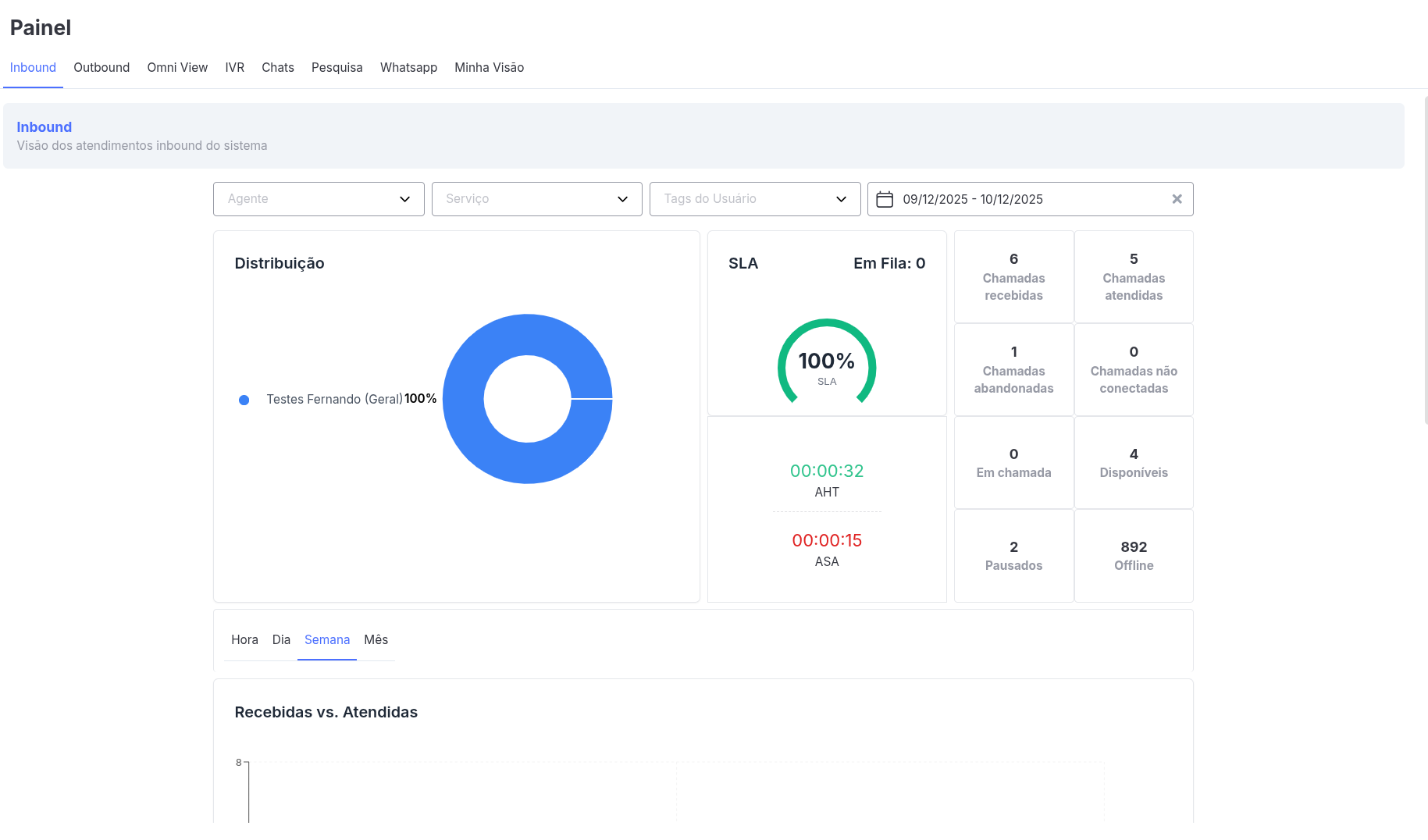Switch to the Outbound tab

[101, 68]
